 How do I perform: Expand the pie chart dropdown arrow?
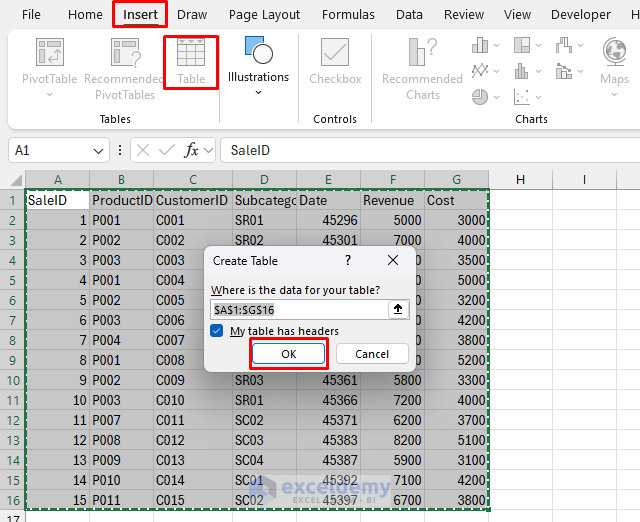(496, 97)
